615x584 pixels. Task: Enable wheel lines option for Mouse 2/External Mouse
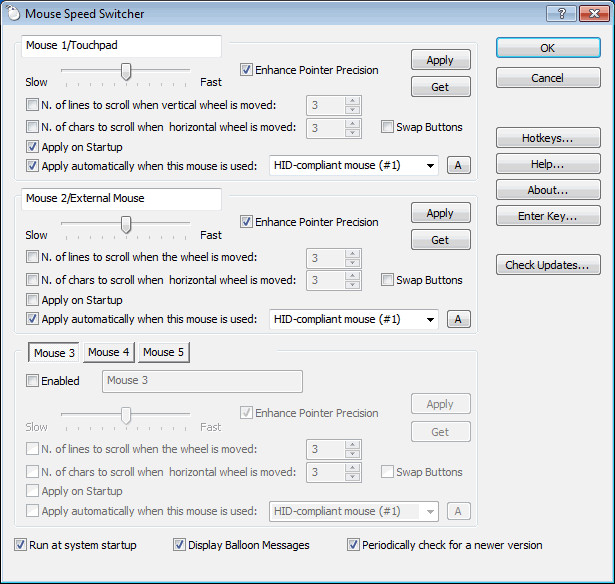32,257
